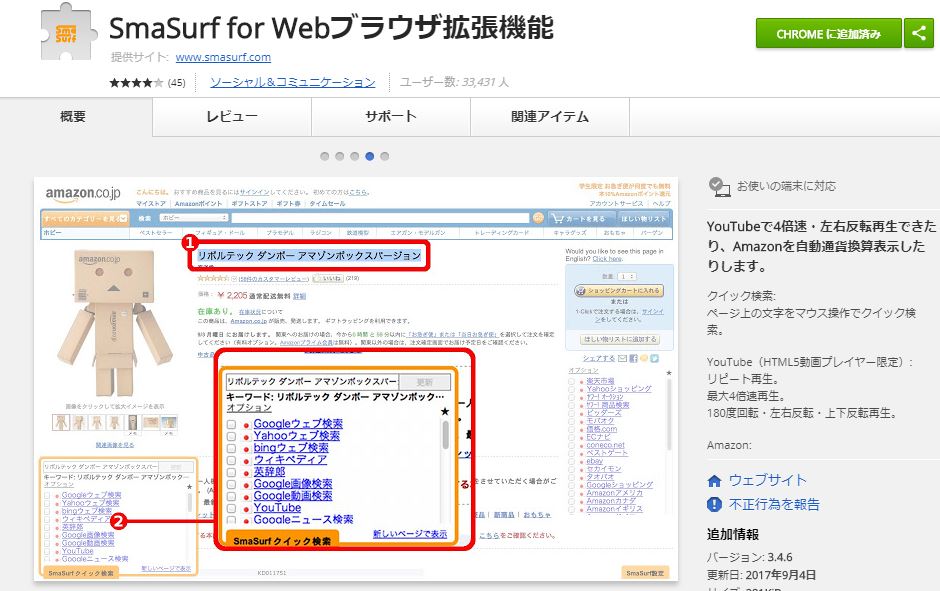Click the SmaSurf for Webブラウザ拡張機能 title
This screenshot has width=940, height=591.
pos(332,28)
